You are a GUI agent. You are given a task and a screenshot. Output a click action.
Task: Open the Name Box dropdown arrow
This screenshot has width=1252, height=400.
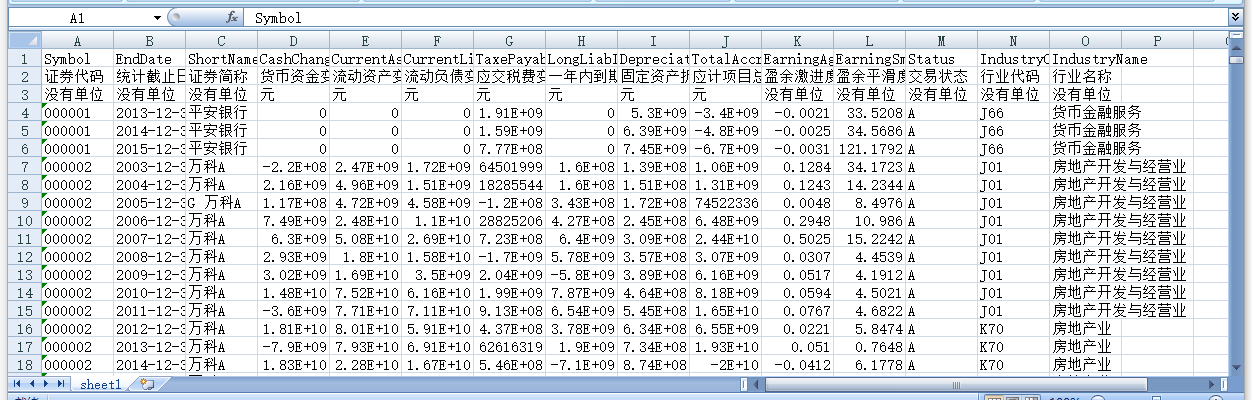tap(158, 18)
